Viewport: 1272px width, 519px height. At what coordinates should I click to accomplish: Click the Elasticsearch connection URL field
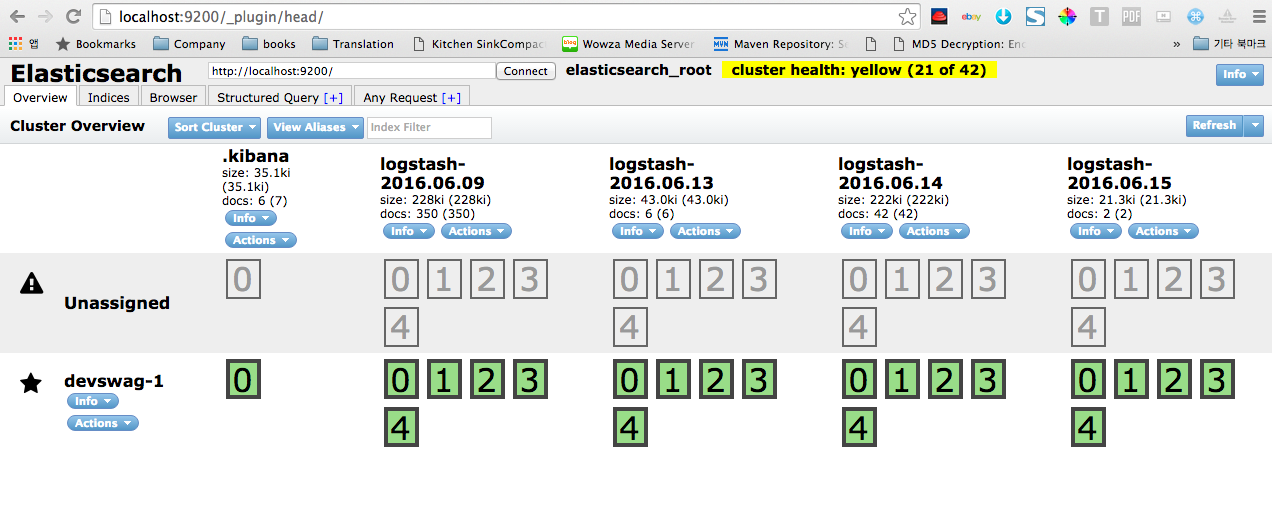(351, 71)
